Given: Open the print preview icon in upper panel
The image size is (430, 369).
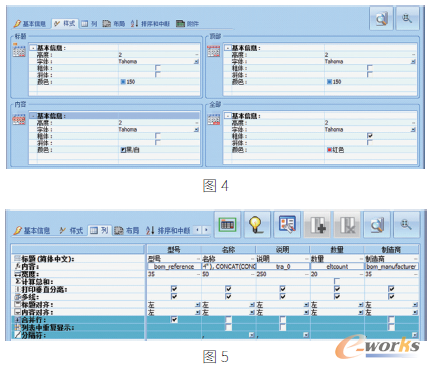Looking at the screenshot, I should click(381, 19).
